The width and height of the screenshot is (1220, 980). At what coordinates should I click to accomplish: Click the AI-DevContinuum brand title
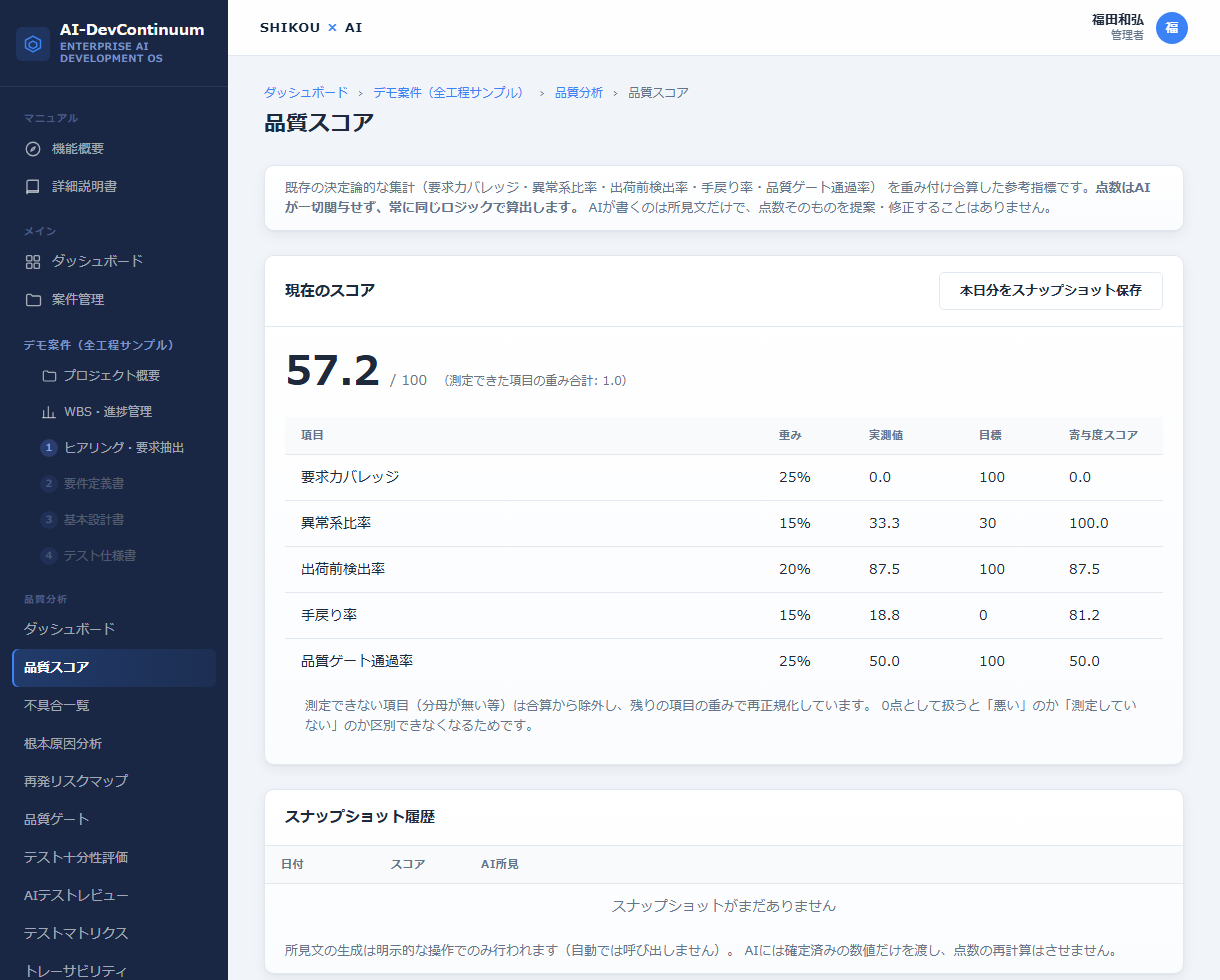tap(132, 30)
